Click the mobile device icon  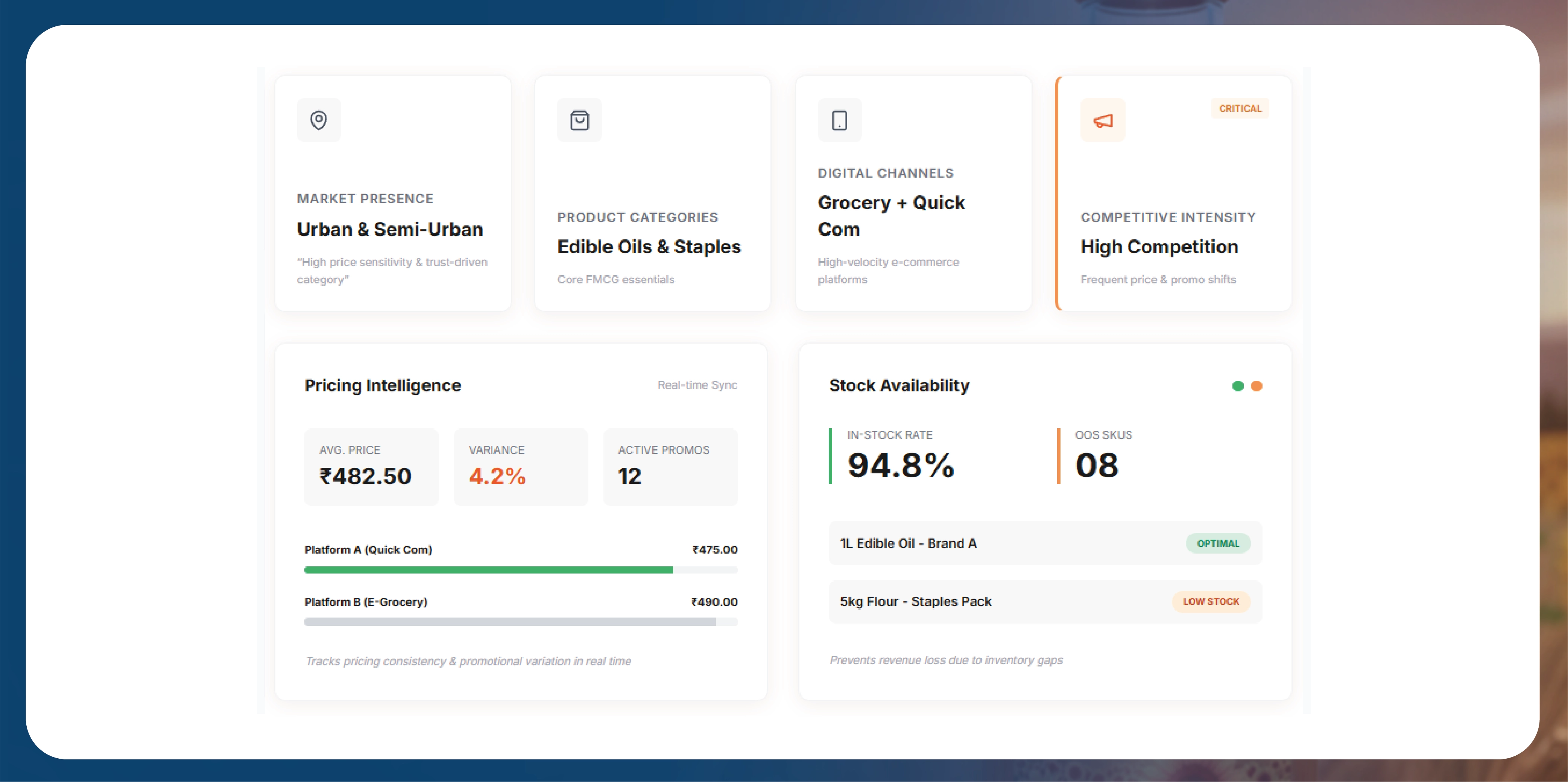[x=839, y=120]
